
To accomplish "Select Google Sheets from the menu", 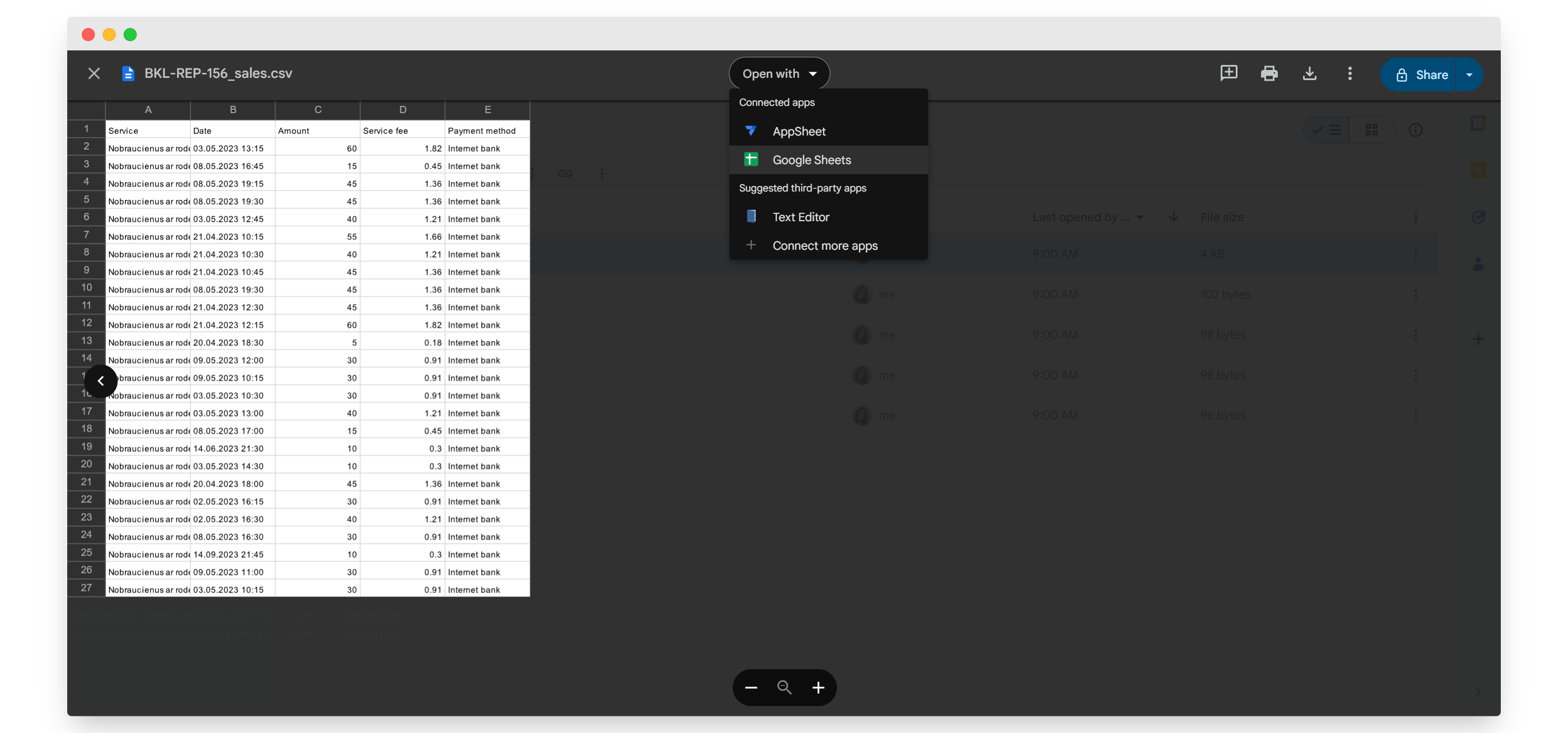I will pos(812,160).
